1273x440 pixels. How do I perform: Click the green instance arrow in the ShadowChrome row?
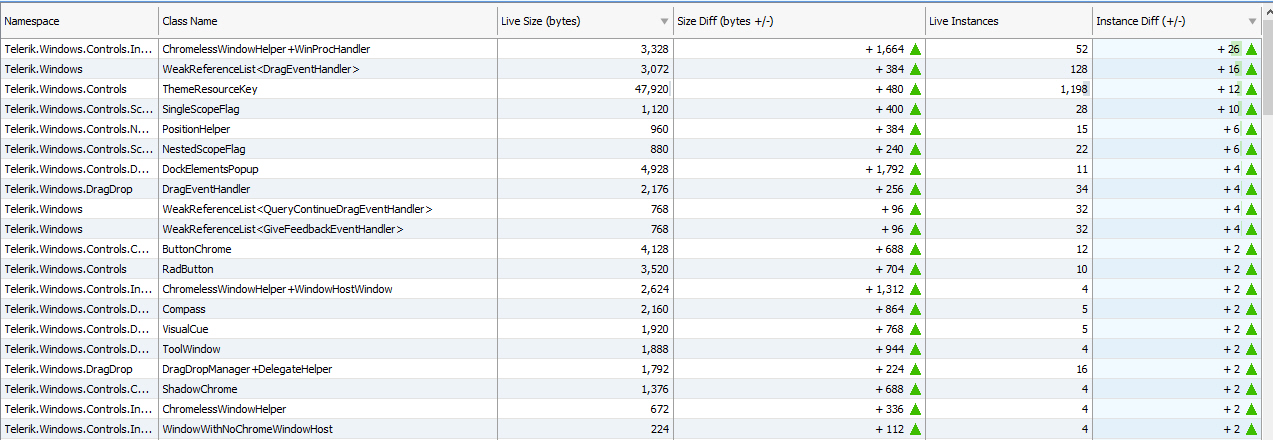click(x=1251, y=389)
